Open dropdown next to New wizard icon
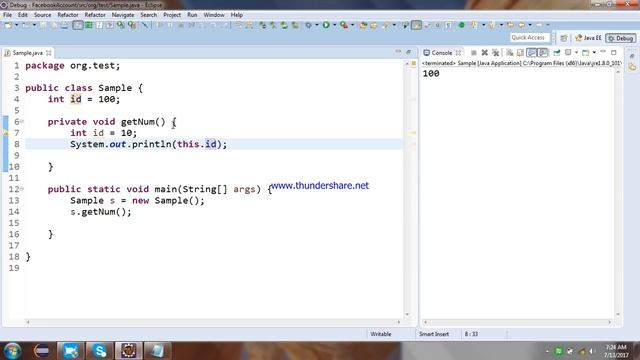The width and height of the screenshot is (640, 360). coord(17,25)
